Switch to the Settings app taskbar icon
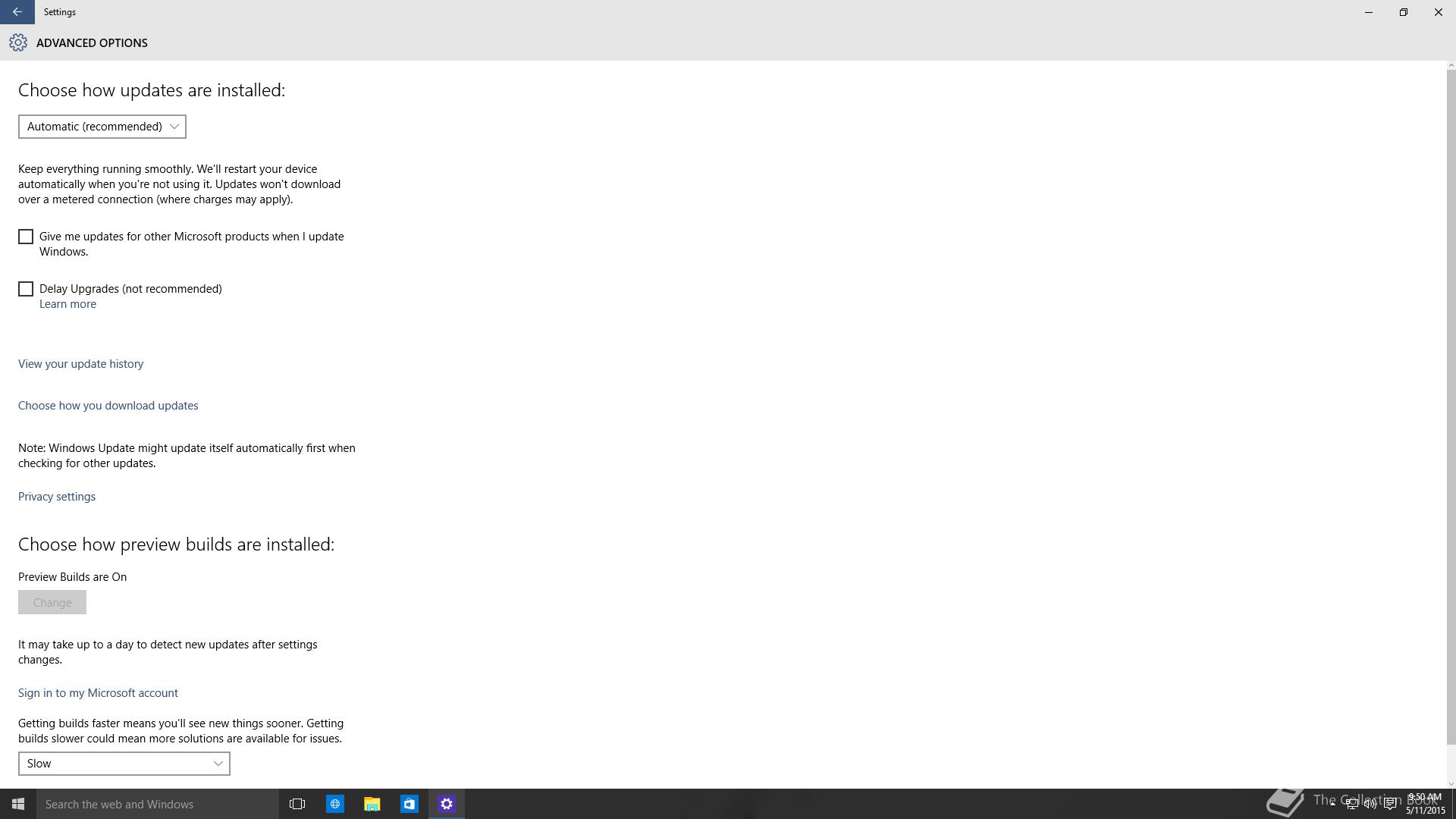 pyautogui.click(x=447, y=804)
